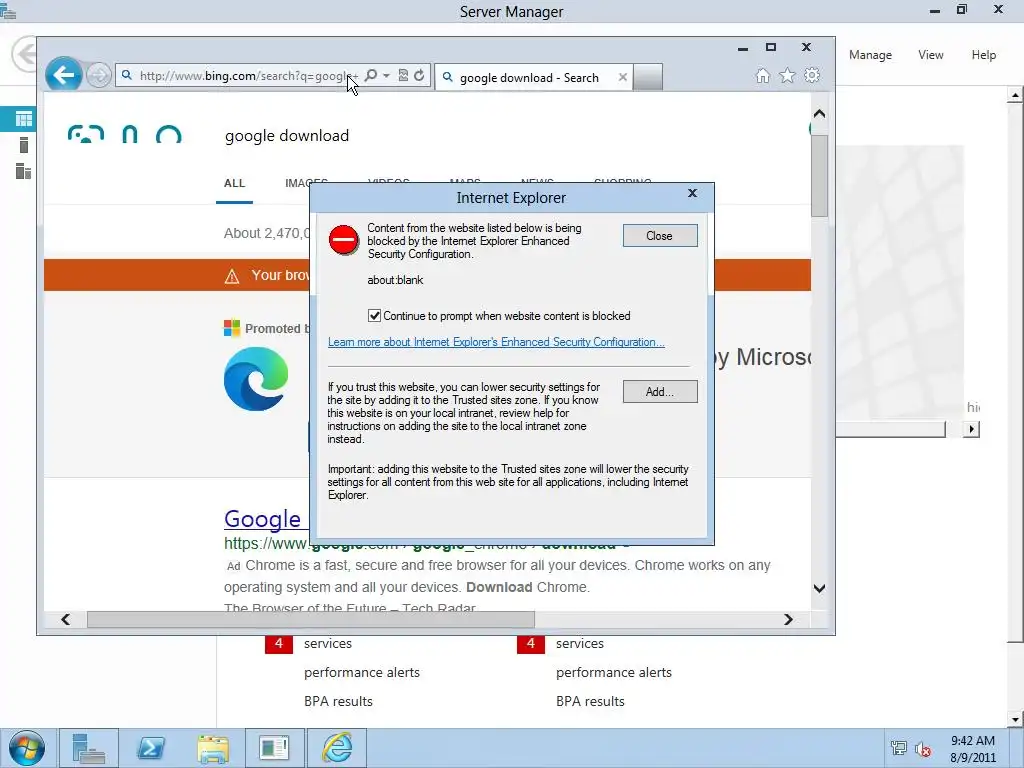Close the 'google download - Search' tab
Viewport: 1024px width, 768px height.
click(622, 77)
